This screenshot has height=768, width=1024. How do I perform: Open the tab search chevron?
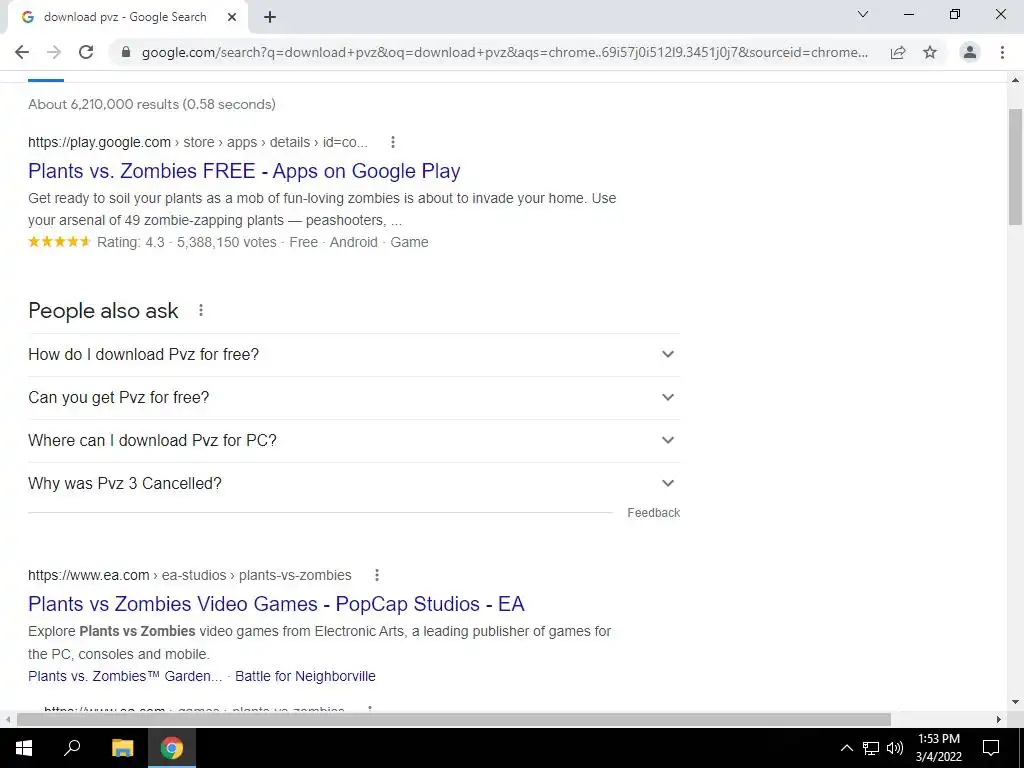863,14
